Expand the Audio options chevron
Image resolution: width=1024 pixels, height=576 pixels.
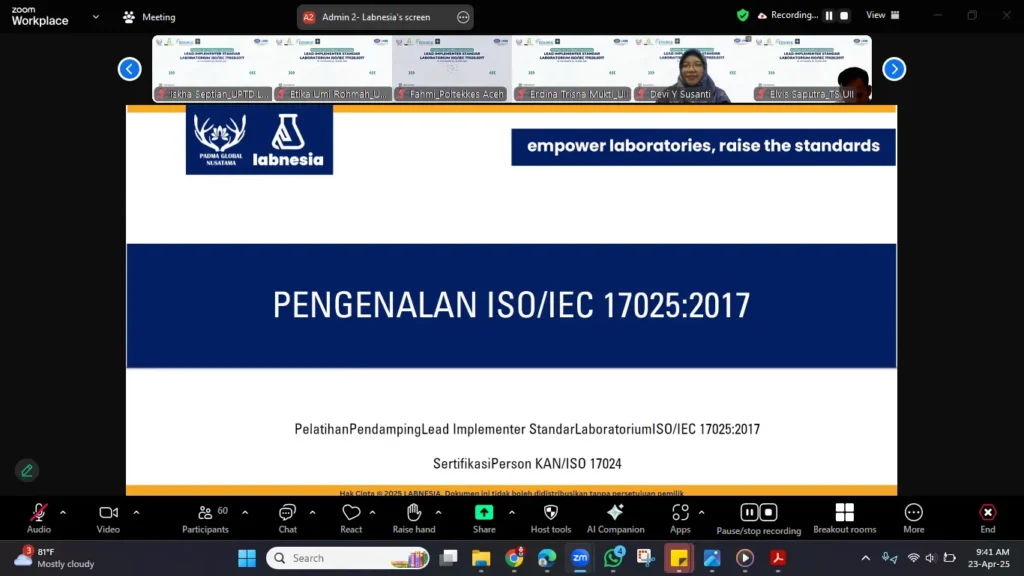[63, 513]
